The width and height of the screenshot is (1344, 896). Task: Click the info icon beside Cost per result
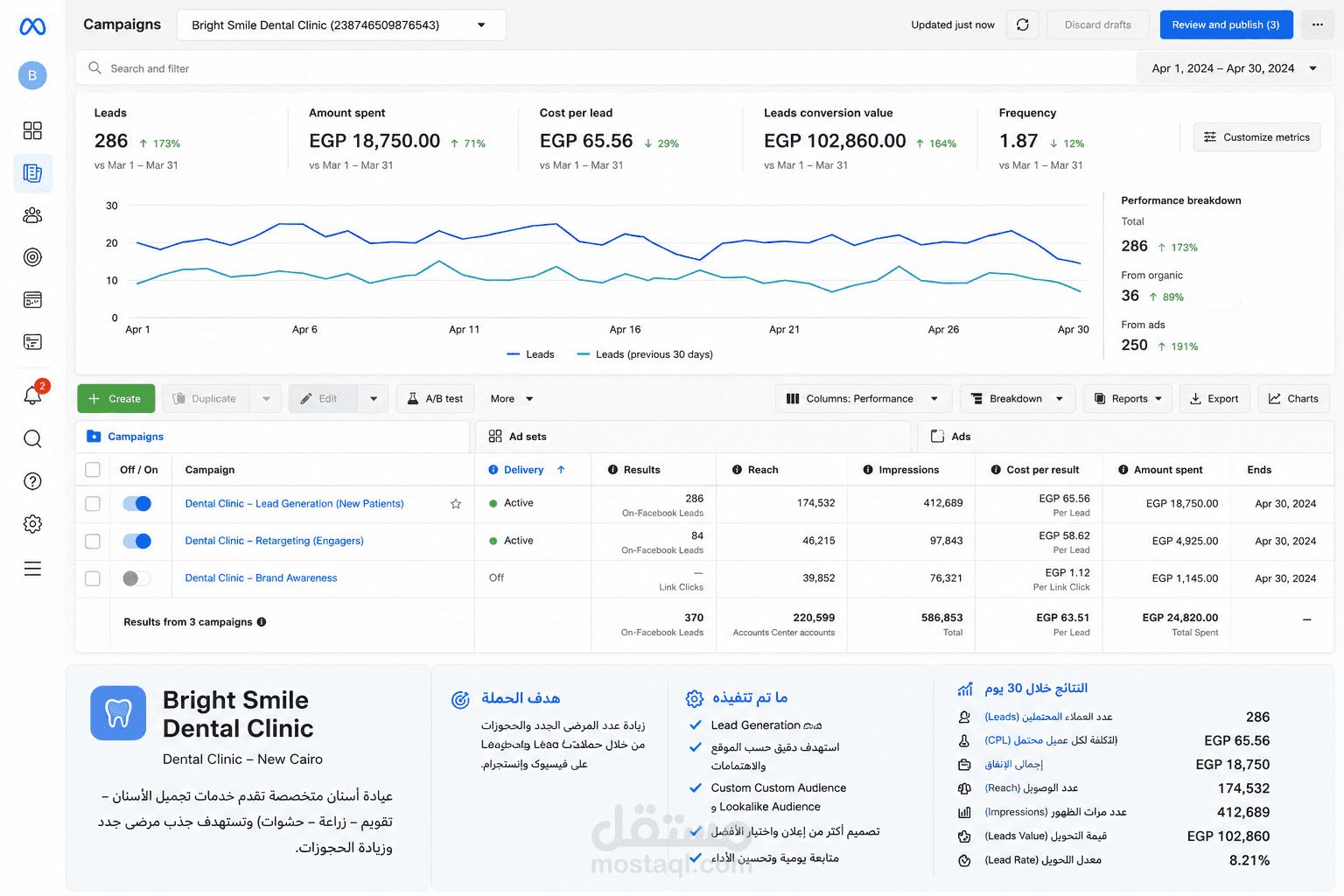996,470
